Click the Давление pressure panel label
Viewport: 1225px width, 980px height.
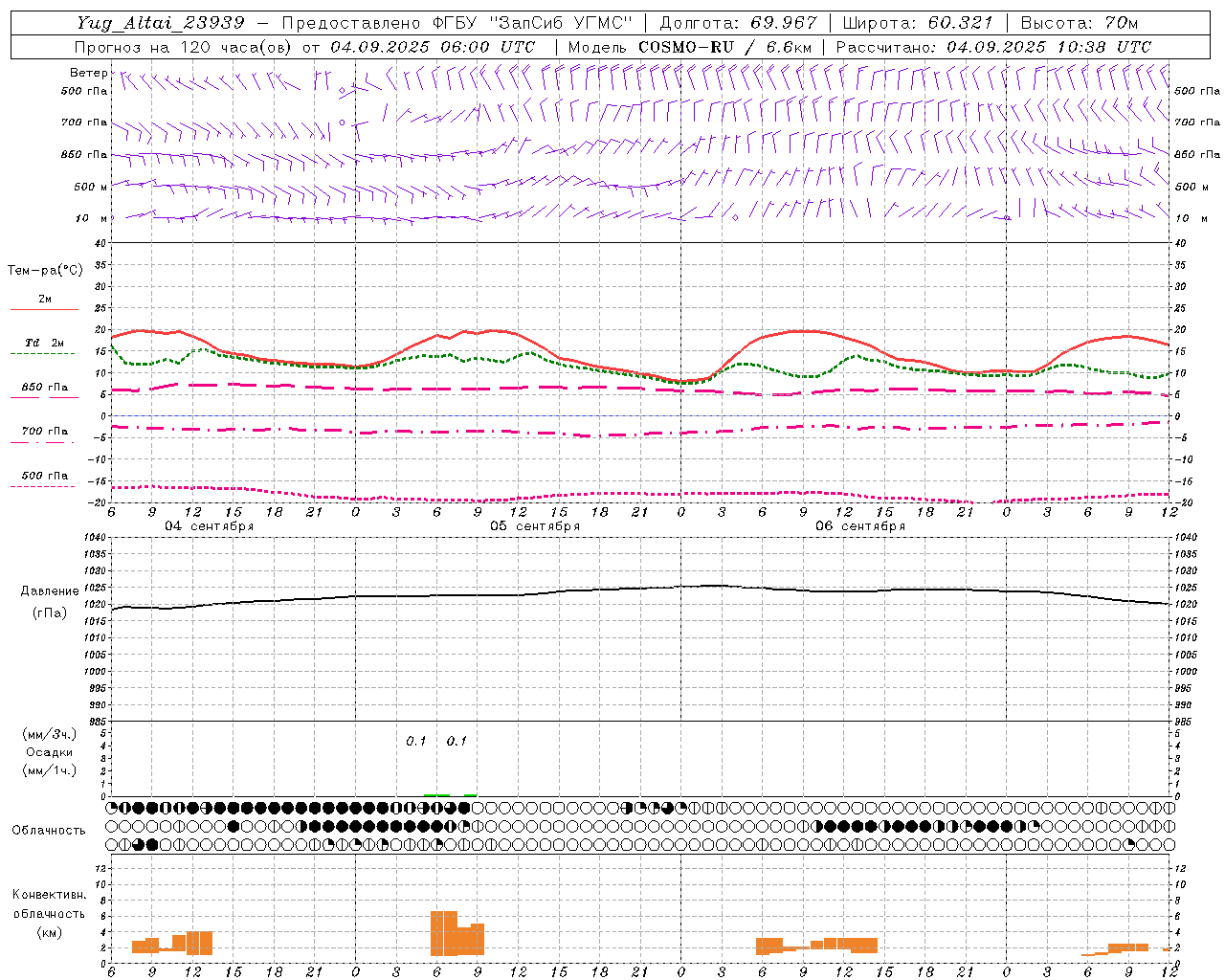(x=50, y=591)
